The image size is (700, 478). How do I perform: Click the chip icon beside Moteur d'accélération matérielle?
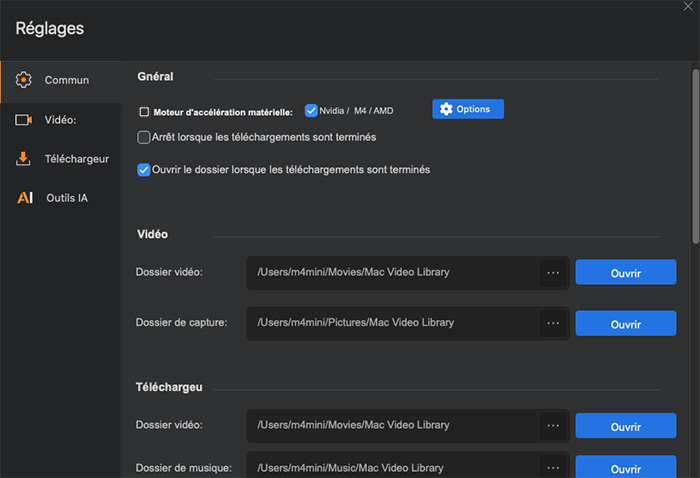(144, 112)
